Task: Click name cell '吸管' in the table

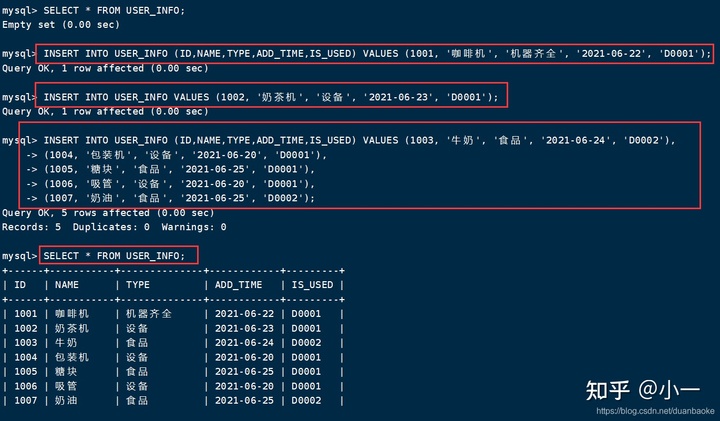Action: 66,386
